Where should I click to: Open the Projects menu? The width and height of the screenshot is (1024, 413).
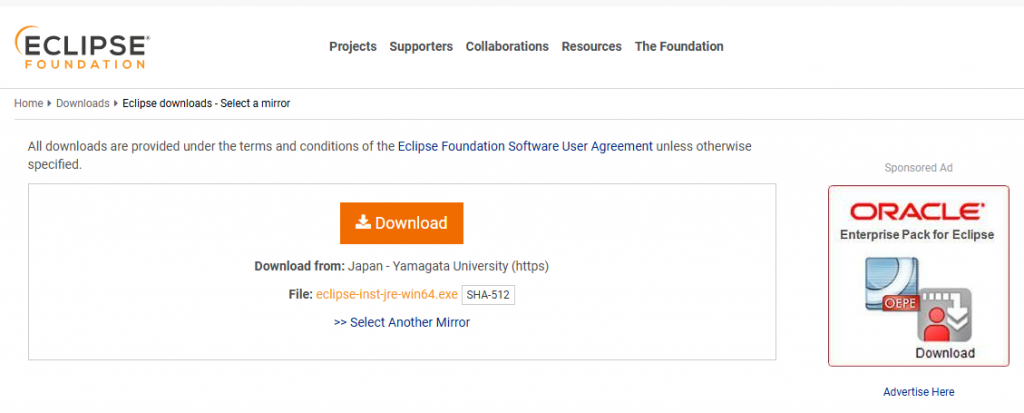pyautogui.click(x=353, y=46)
